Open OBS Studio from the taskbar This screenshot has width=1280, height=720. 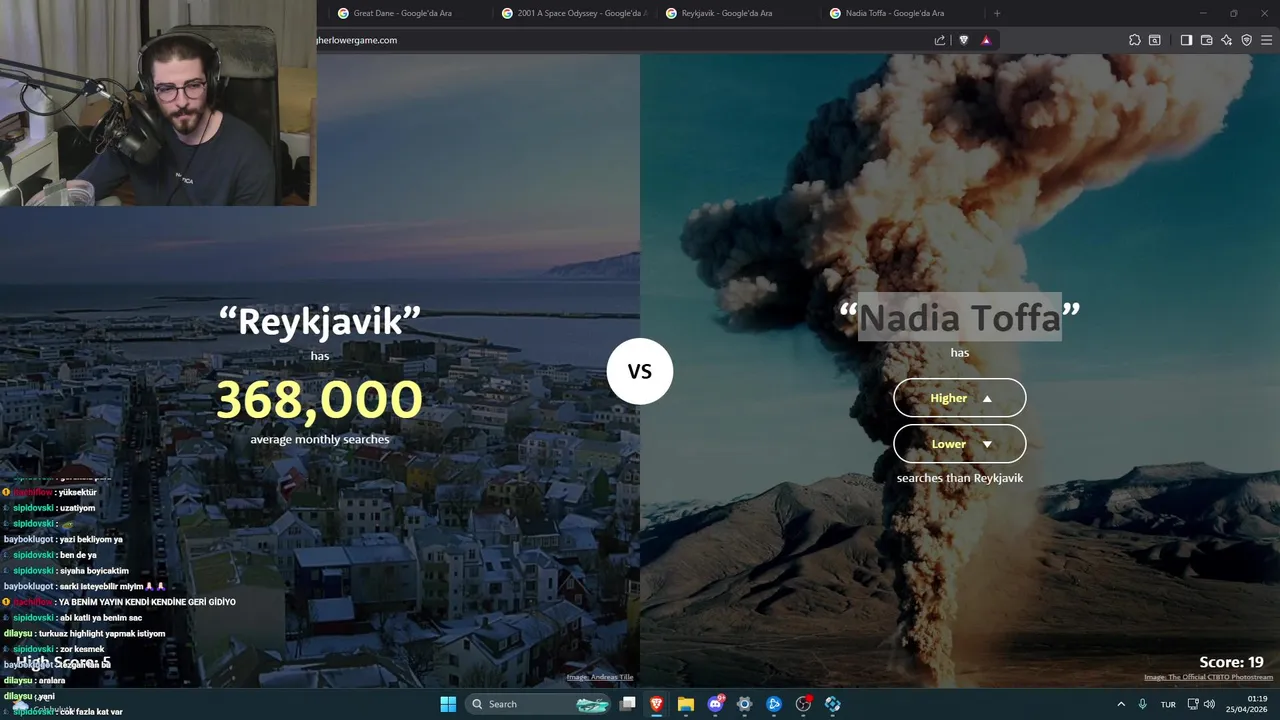click(x=803, y=704)
